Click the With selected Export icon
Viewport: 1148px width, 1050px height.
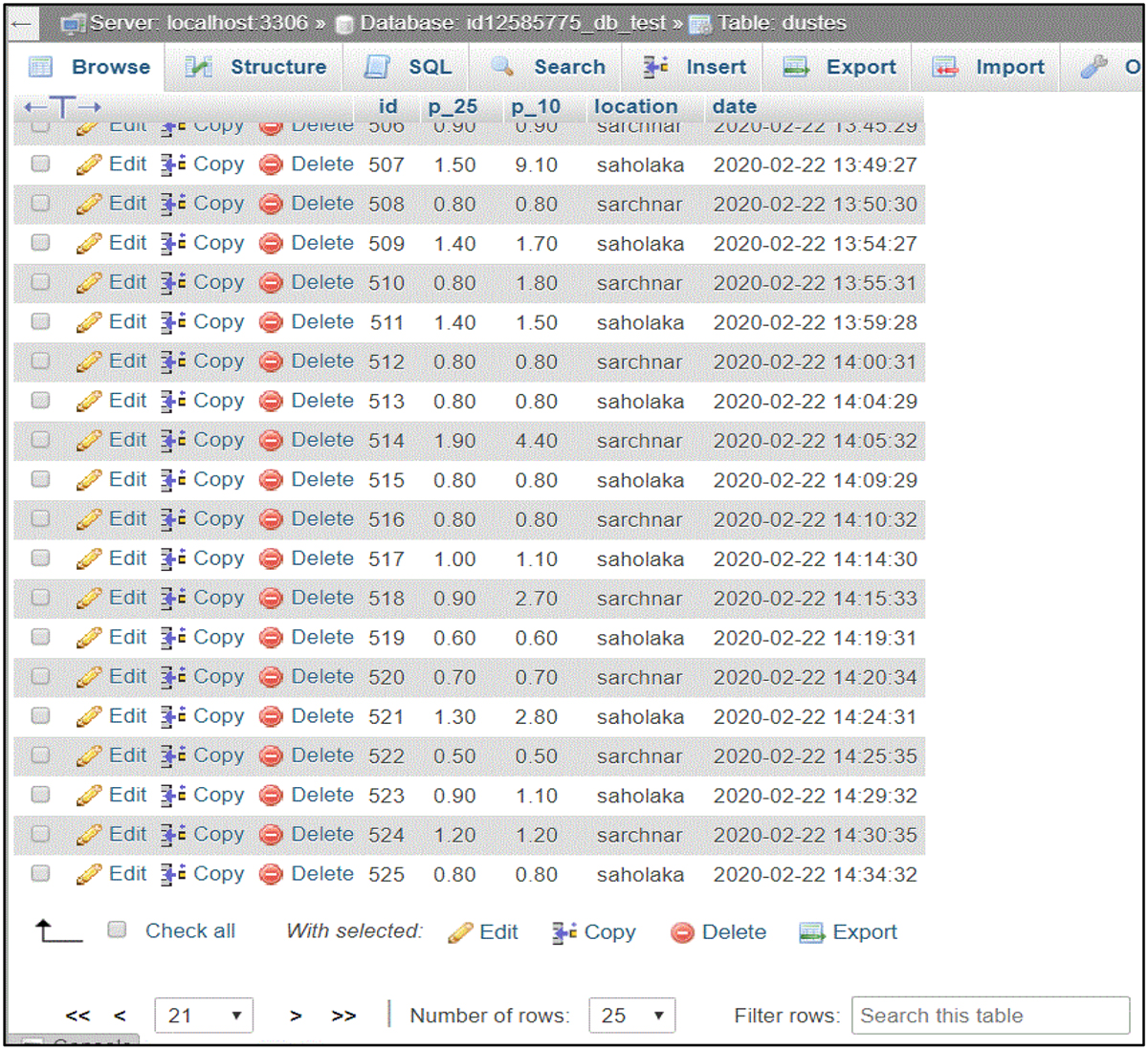tap(812, 933)
